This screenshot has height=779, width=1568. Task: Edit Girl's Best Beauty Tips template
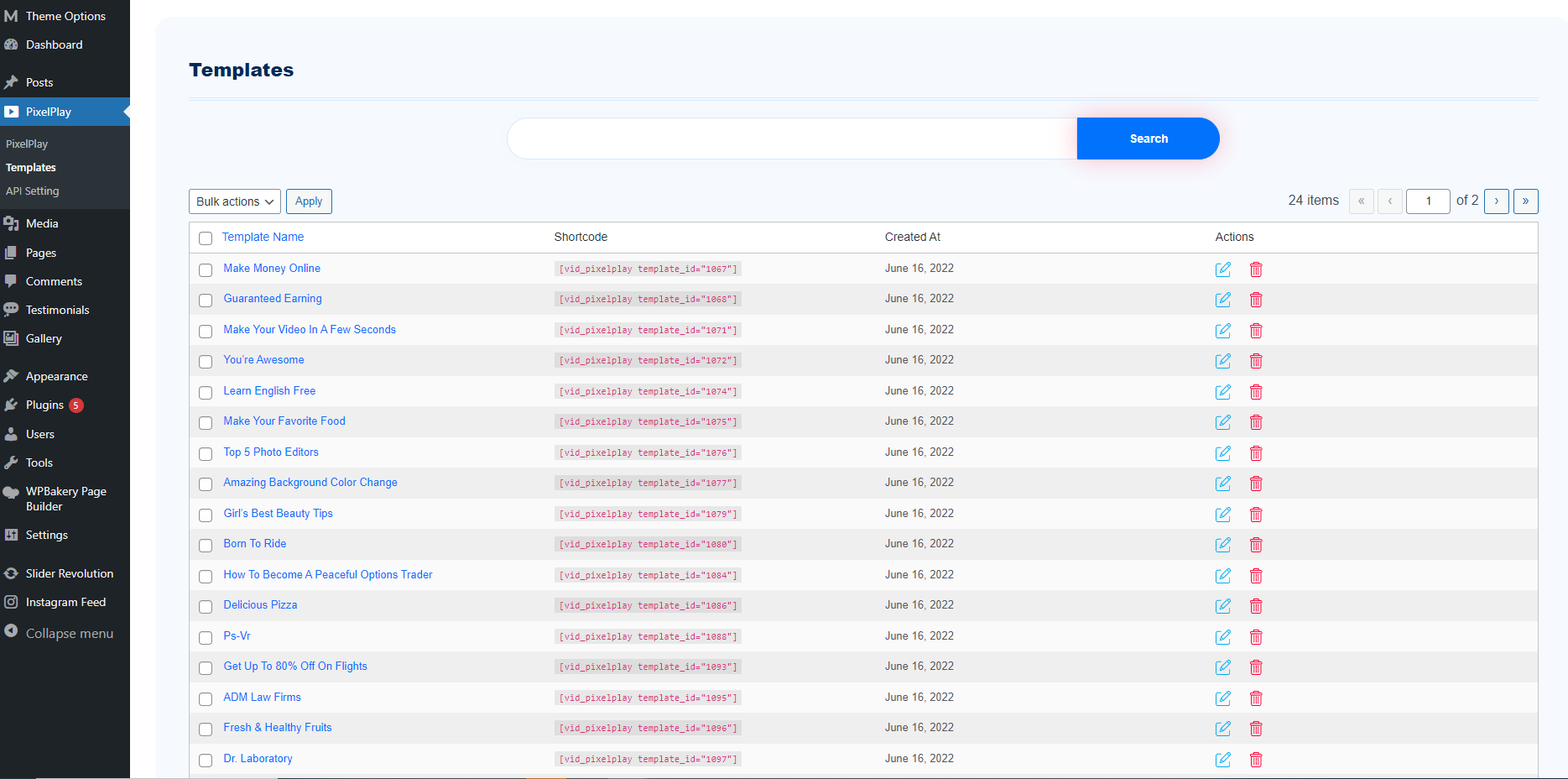click(1223, 515)
